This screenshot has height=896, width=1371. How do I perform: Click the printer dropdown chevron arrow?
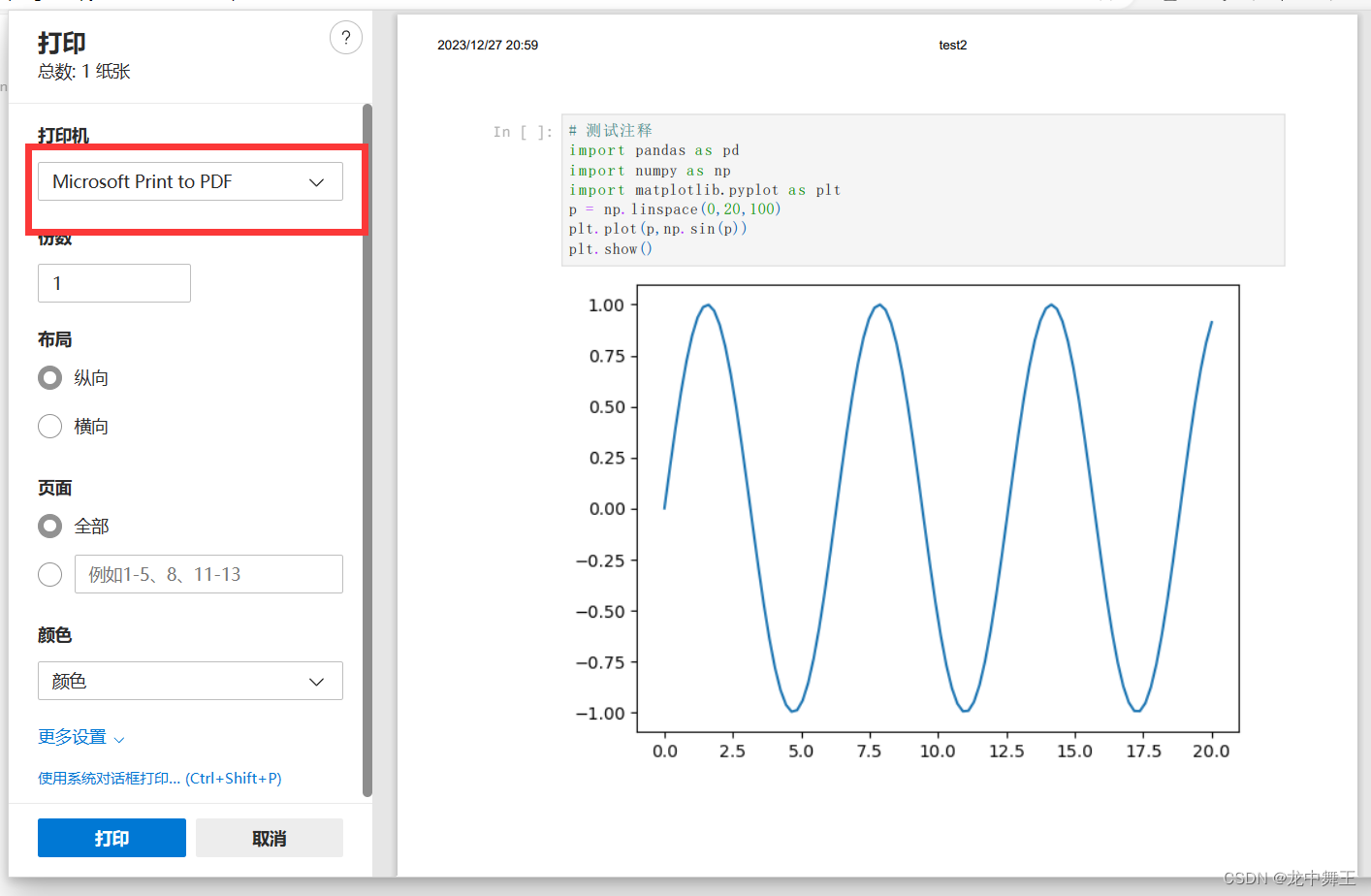(316, 181)
